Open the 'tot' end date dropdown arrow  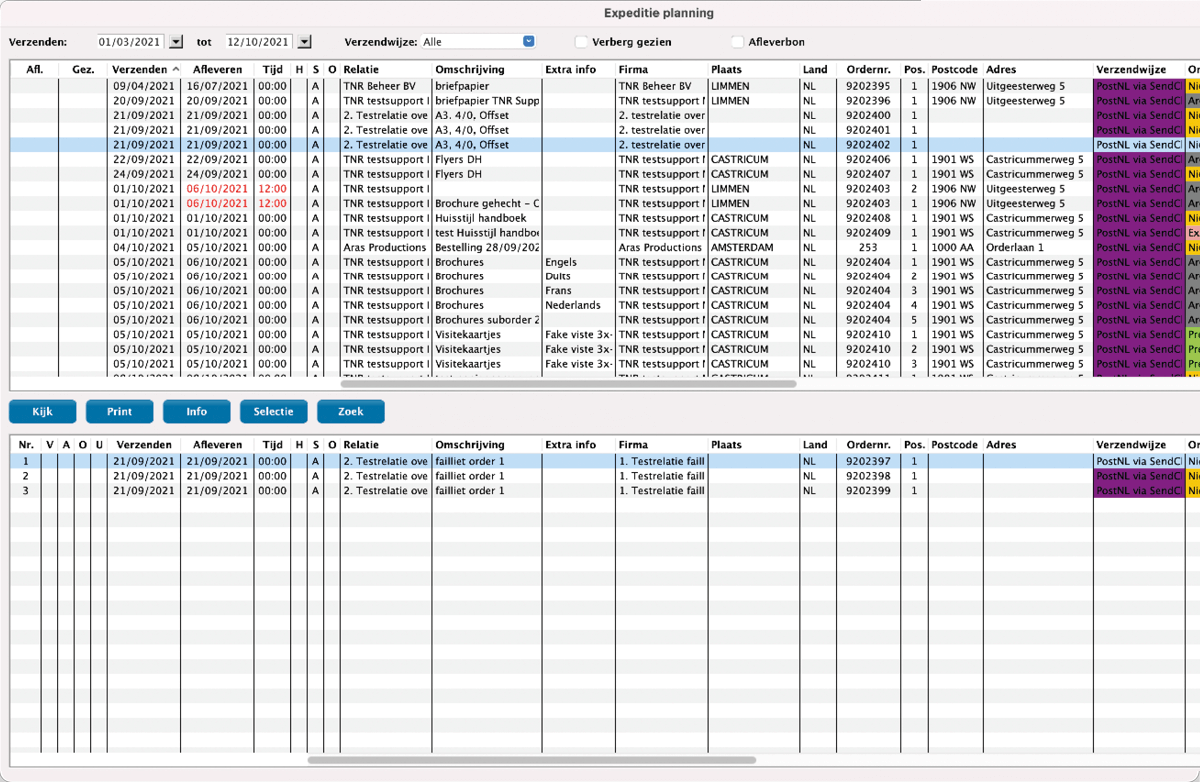coord(305,42)
